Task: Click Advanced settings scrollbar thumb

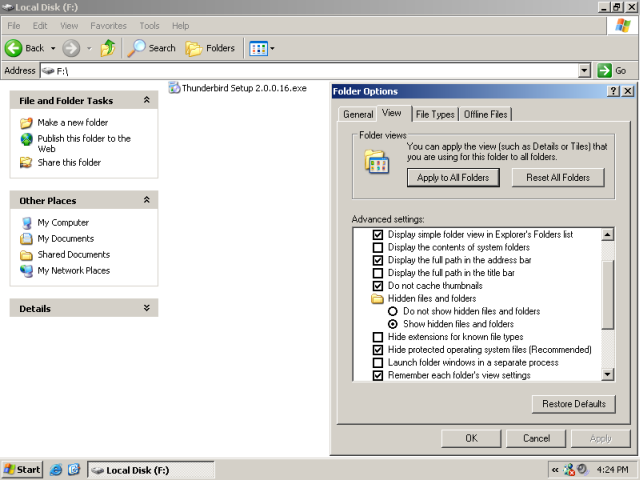Action: pyautogui.click(x=607, y=294)
